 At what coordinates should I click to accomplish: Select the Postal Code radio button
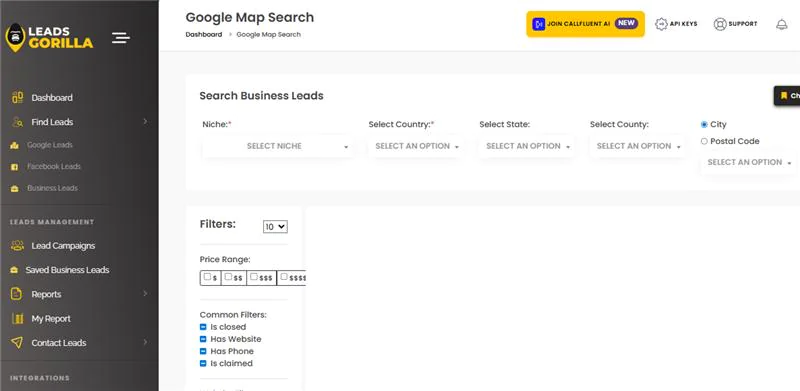704,141
